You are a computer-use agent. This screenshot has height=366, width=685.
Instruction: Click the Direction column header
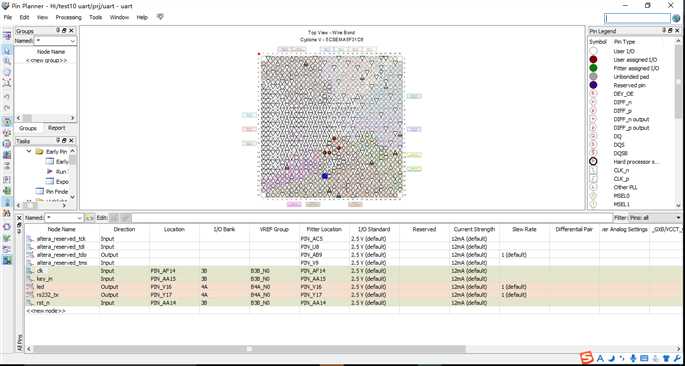point(125,229)
